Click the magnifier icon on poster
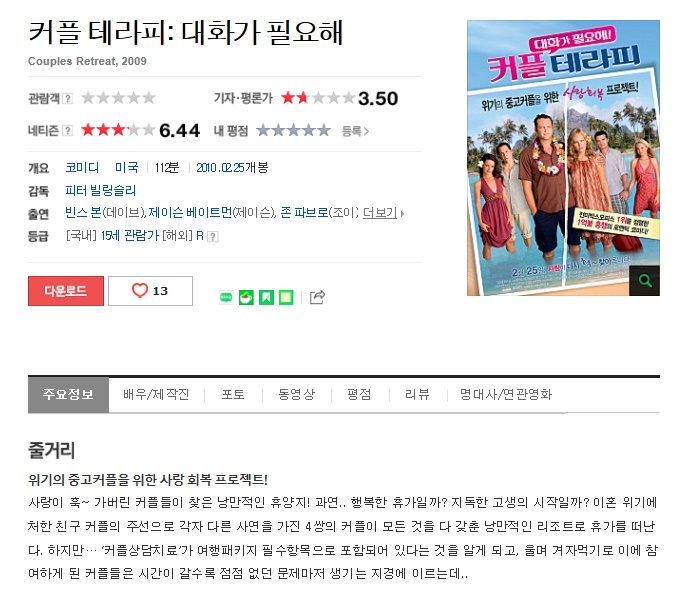 tap(644, 281)
